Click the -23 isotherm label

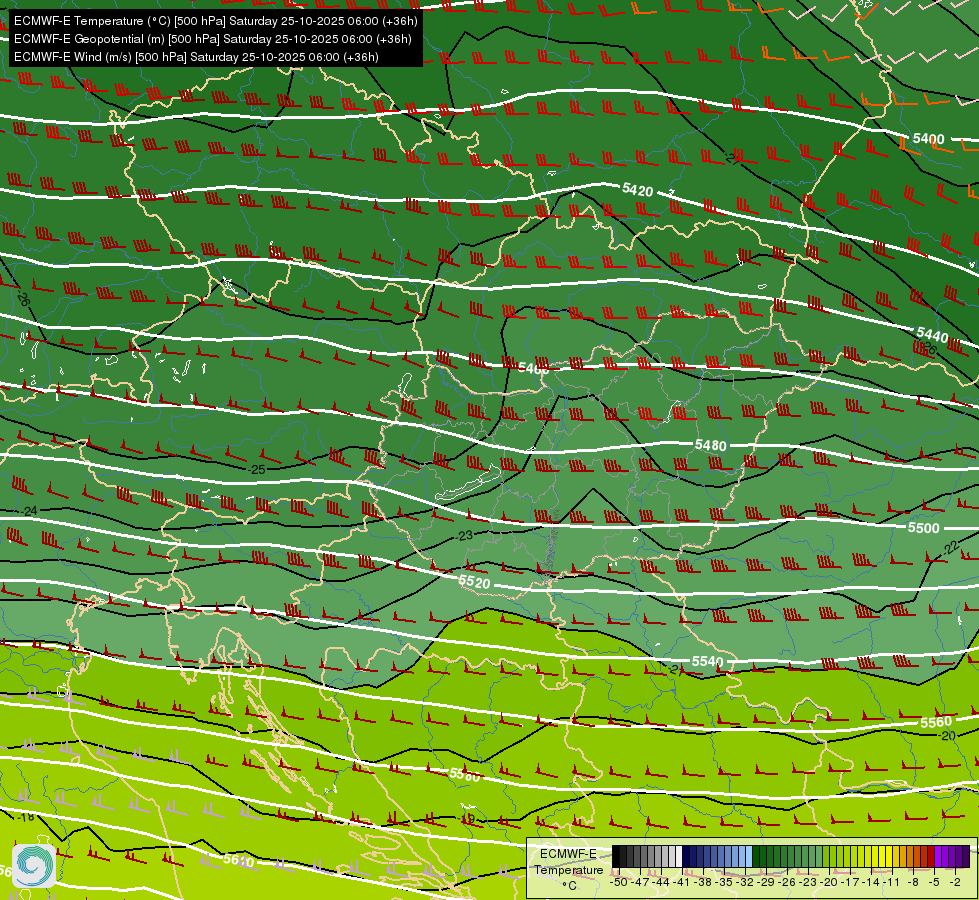coord(465,536)
